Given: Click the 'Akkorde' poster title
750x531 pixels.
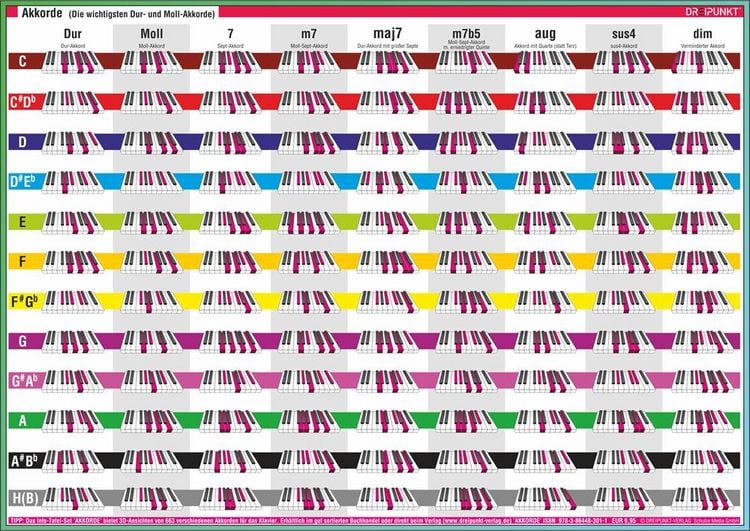Looking at the screenshot, I should (x=42, y=12).
